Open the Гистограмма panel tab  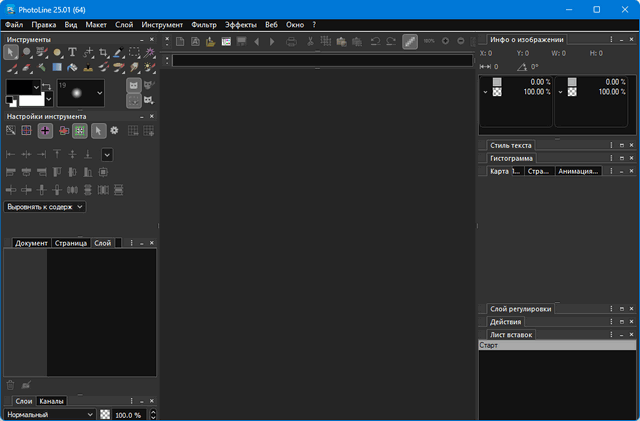tap(511, 158)
